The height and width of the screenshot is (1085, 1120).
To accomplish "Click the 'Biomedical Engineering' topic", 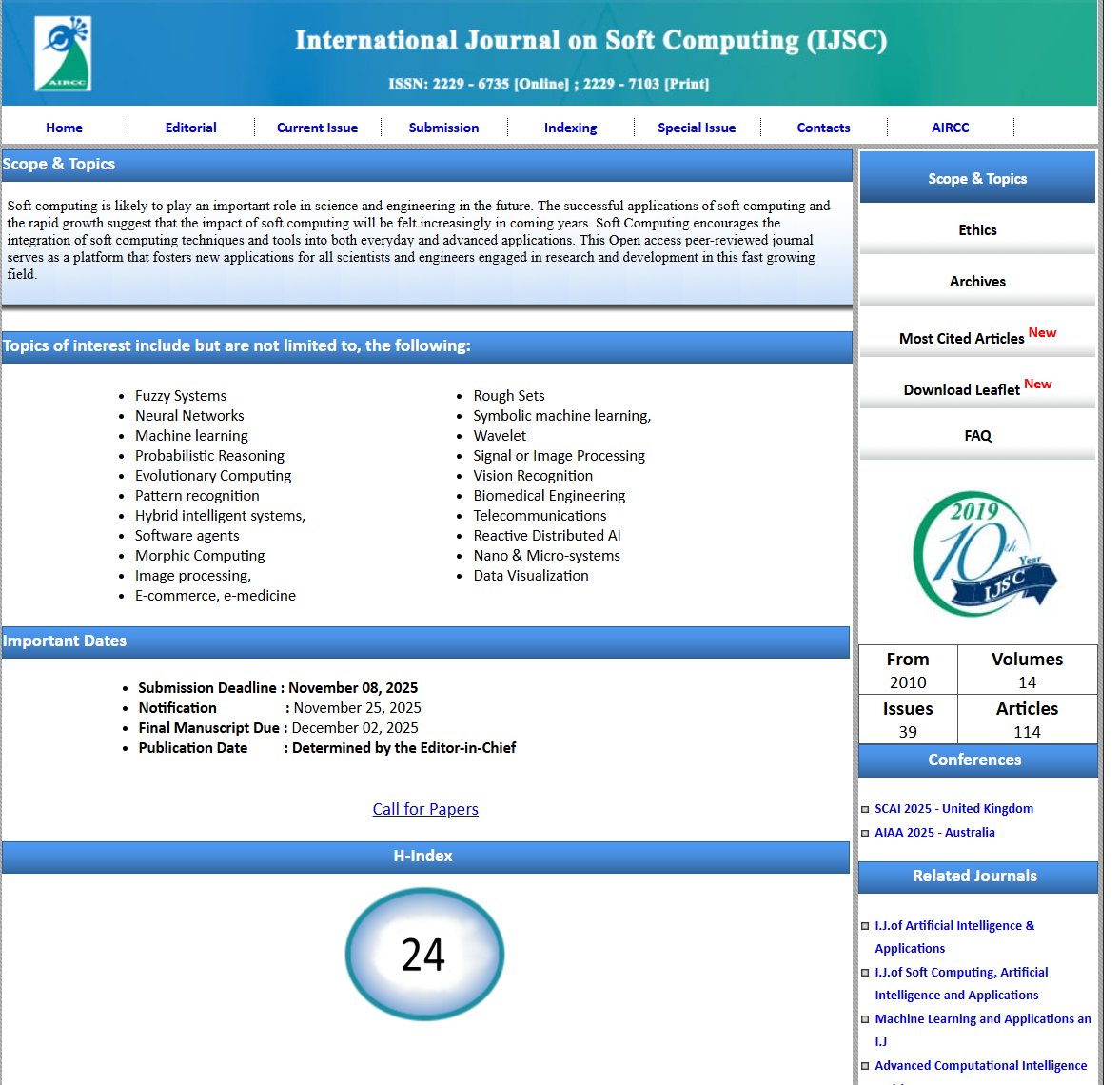I will pos(549,496).
